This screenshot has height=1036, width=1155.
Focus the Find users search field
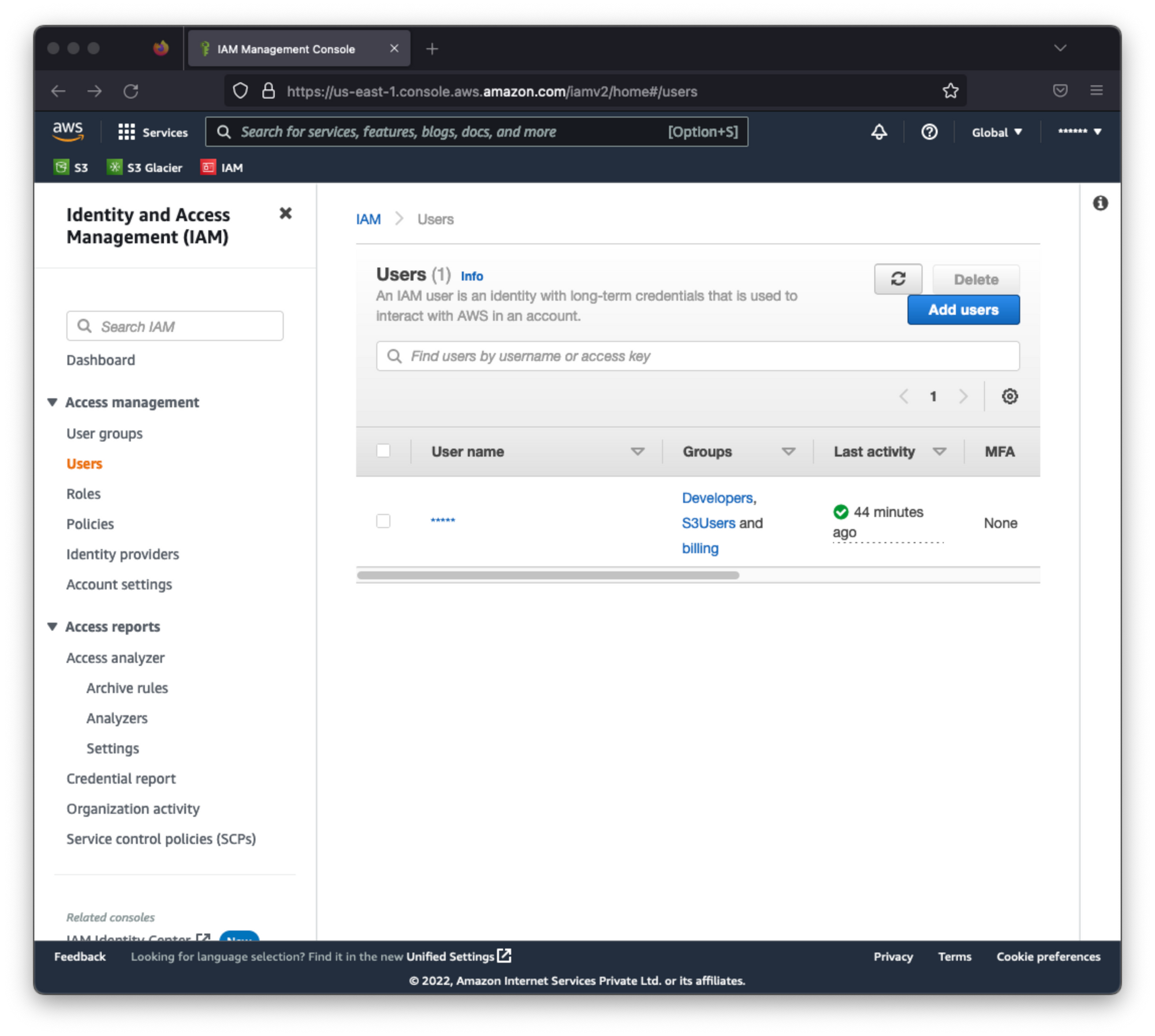(697, 356)
